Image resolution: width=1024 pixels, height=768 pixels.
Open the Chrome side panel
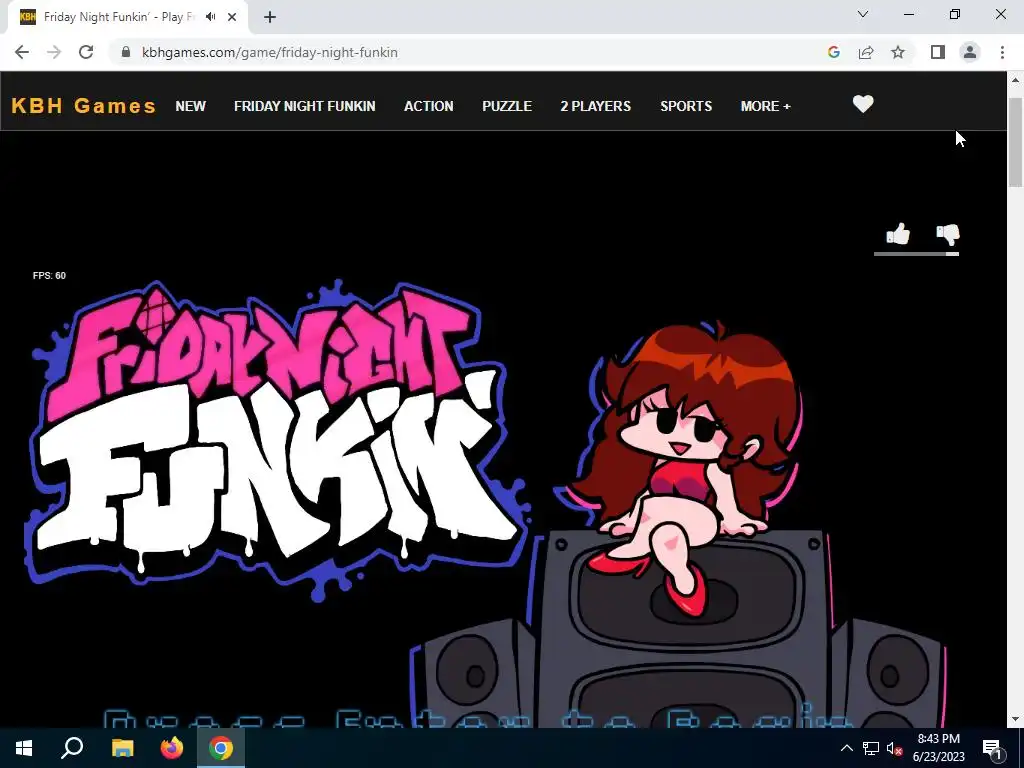938,52
